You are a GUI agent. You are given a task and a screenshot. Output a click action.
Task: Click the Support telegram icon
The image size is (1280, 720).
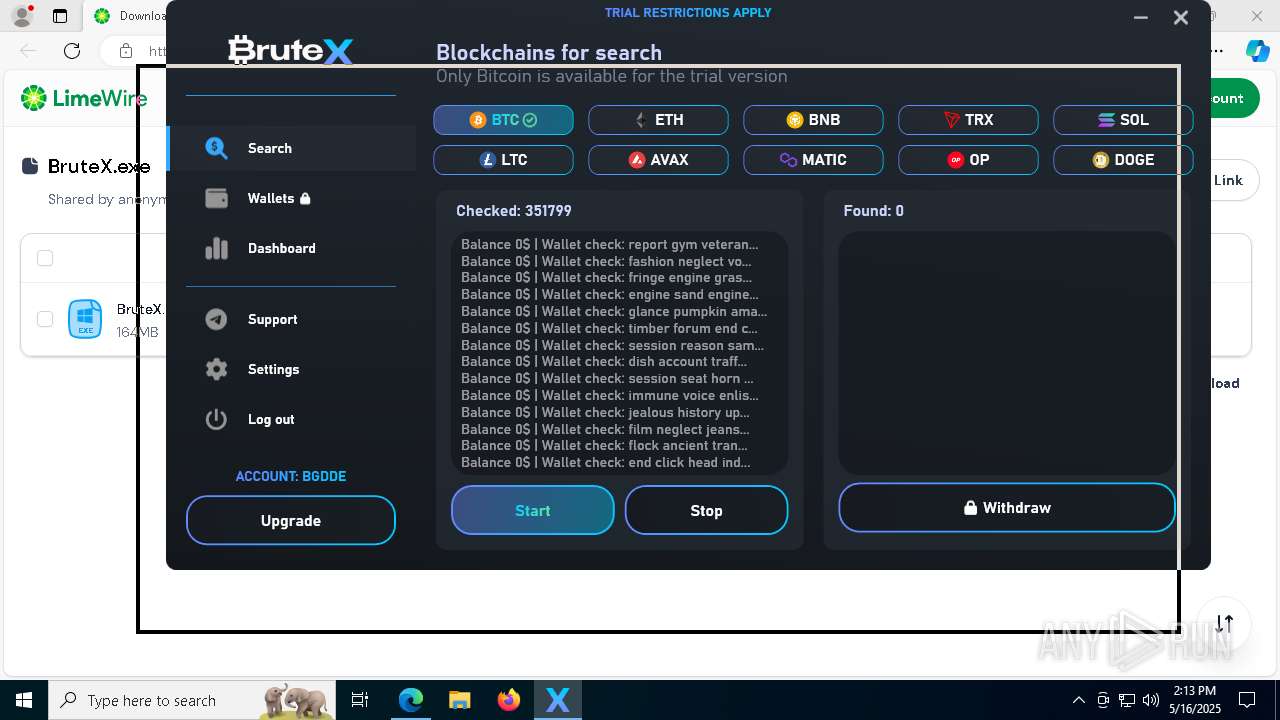click(x=216, y=319)
